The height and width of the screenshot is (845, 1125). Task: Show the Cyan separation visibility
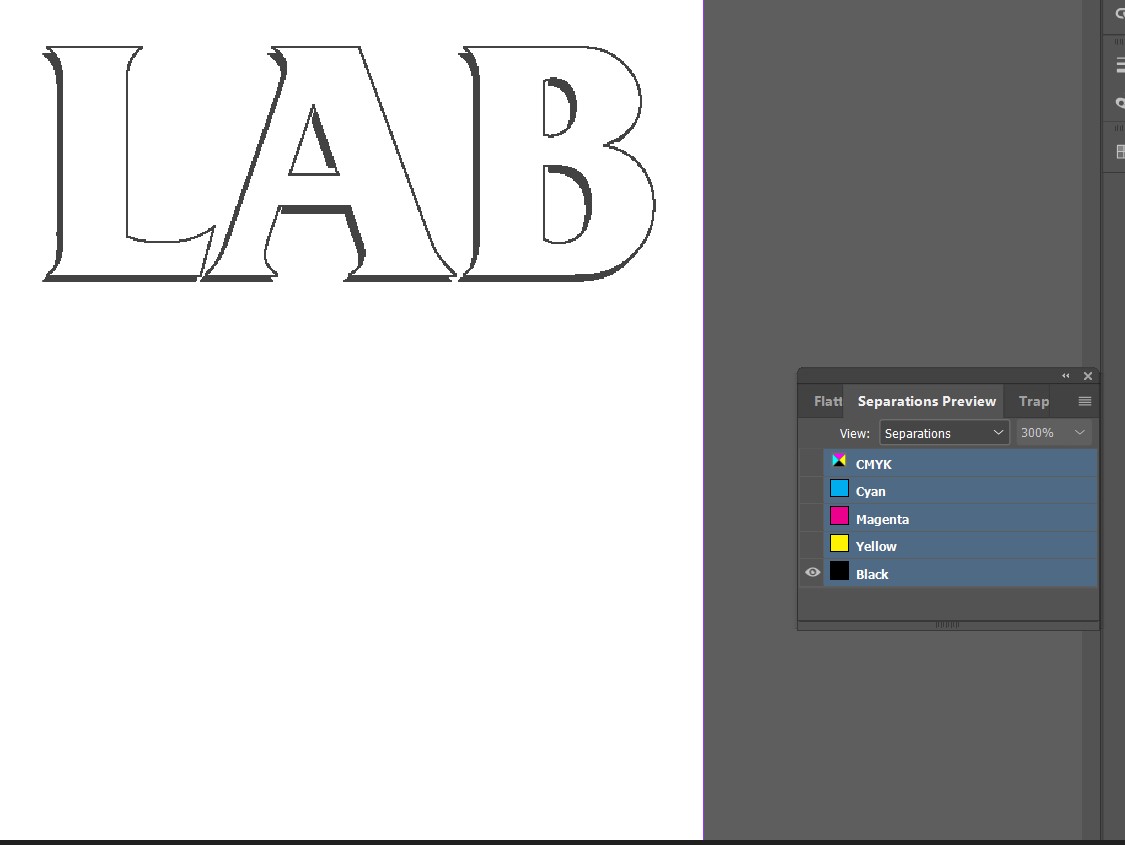click(812, 489)
